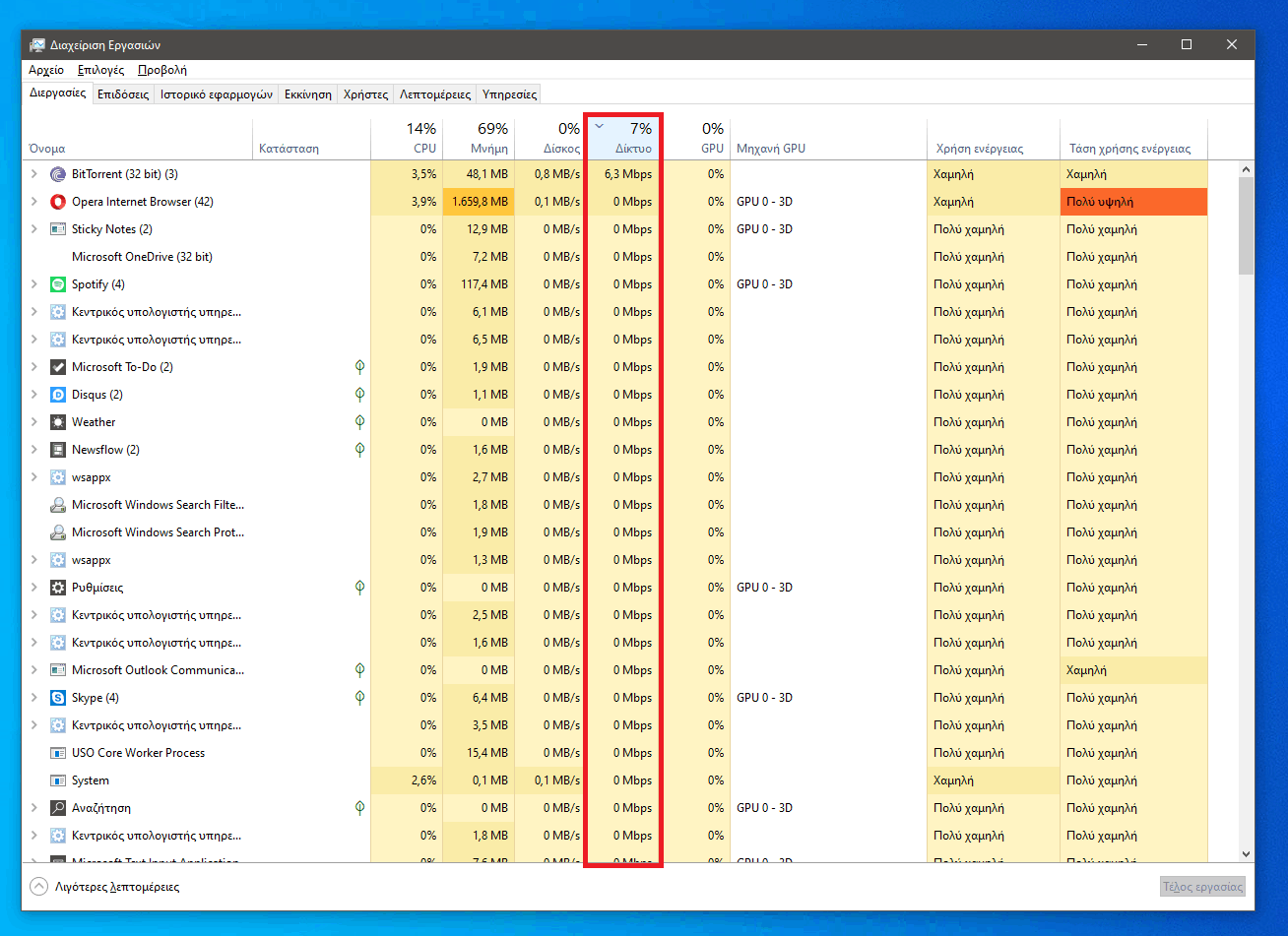Click the leaf icon in the Disqus row
This screenshot has height=936, width=1288.
360,395
